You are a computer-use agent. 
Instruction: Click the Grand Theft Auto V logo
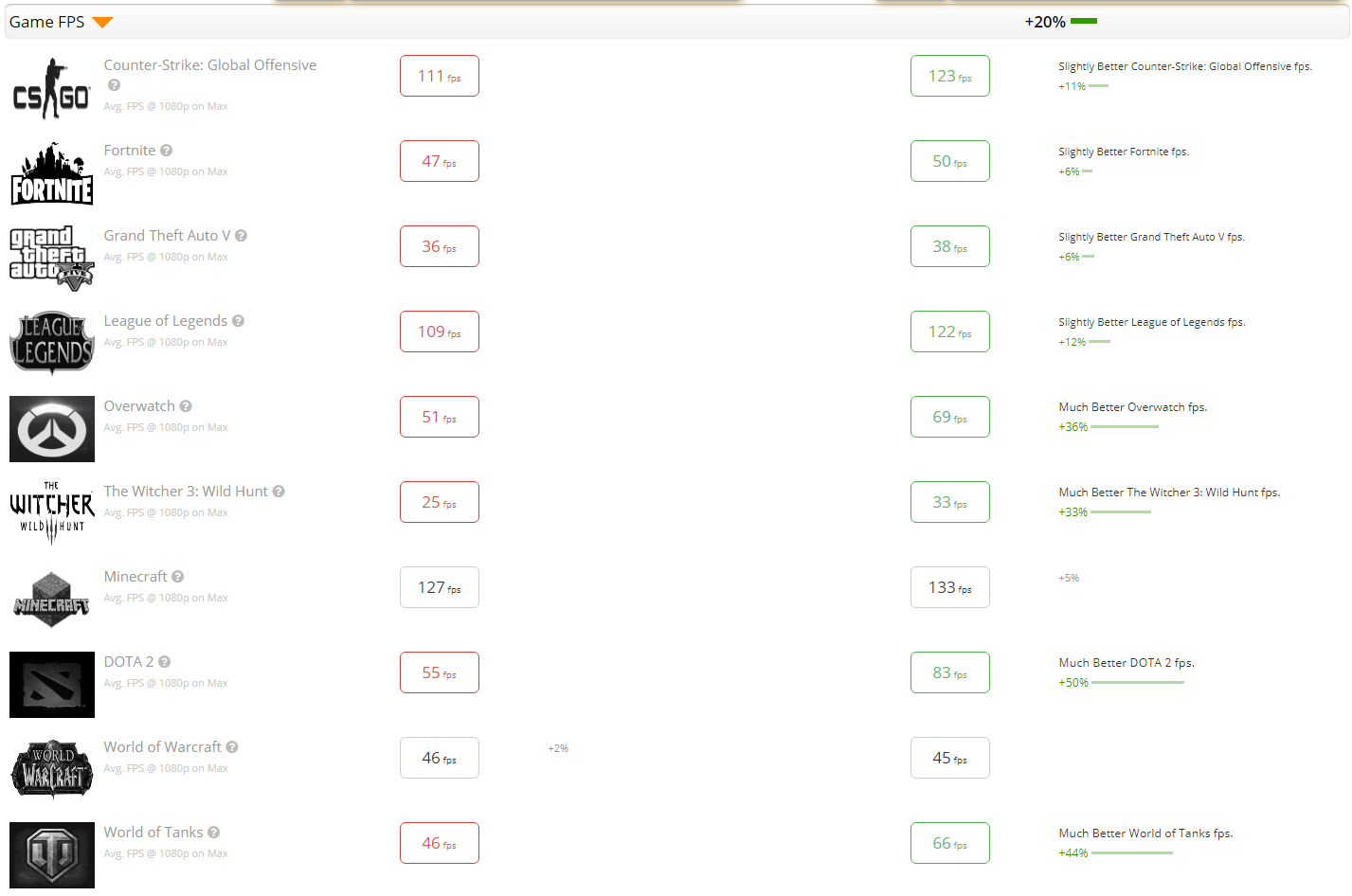[52, 259]
